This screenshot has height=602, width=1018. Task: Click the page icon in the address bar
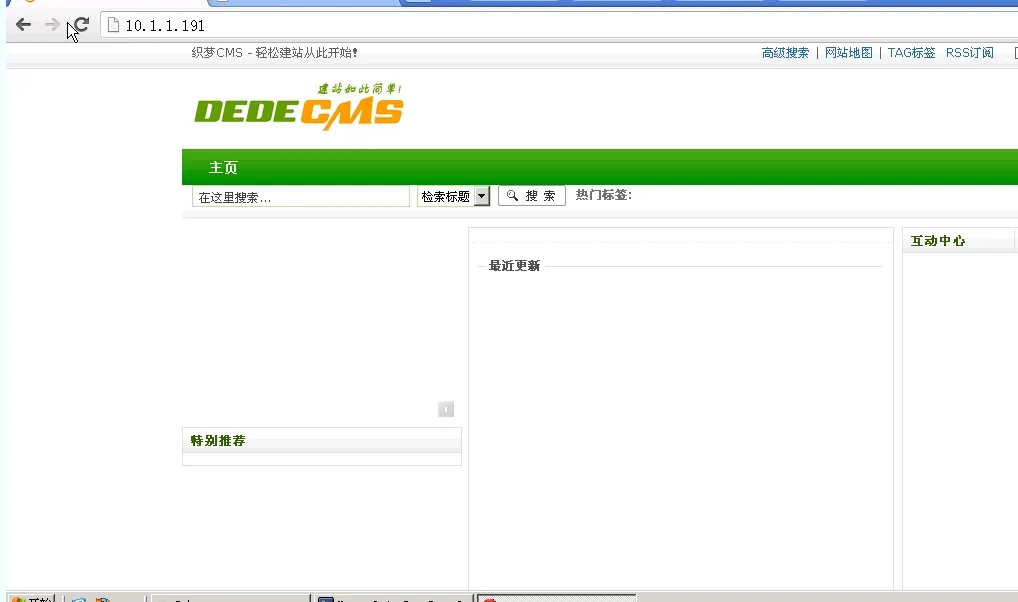(114, 25)
